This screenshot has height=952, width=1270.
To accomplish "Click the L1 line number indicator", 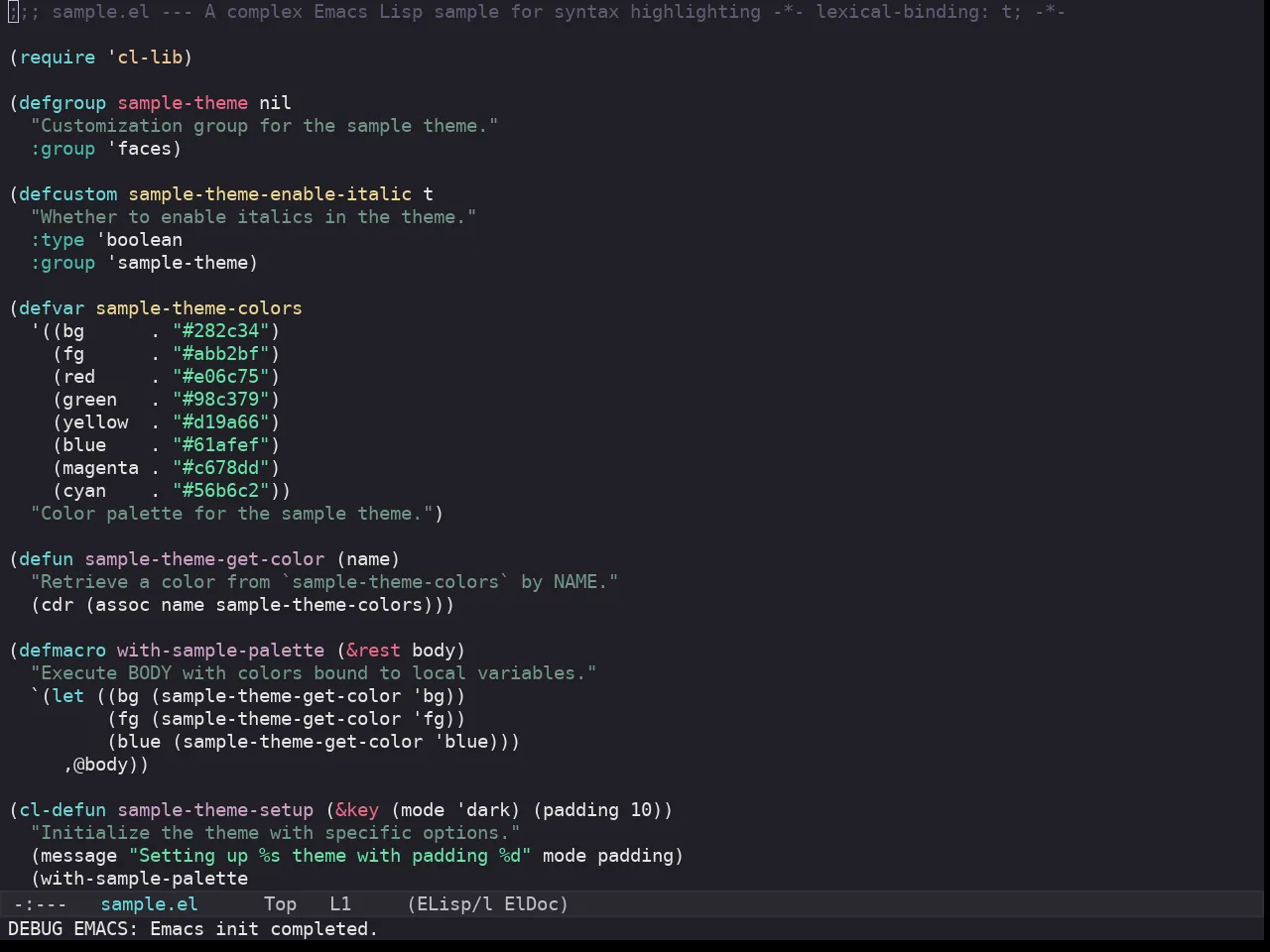I will point(340,904).
